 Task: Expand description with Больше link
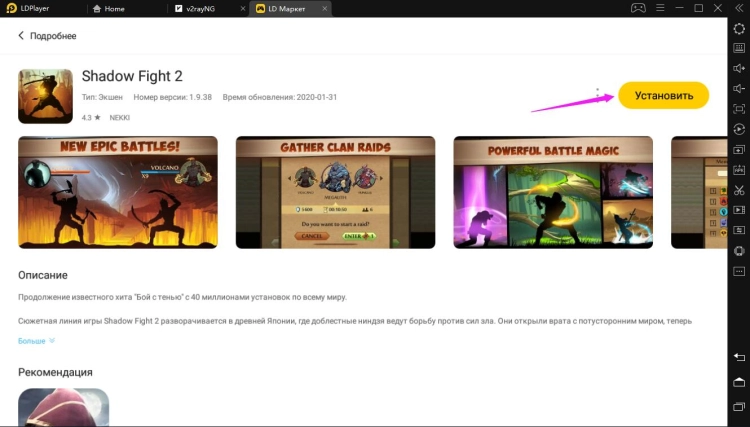pyautogui.click(x=36, y=341)
